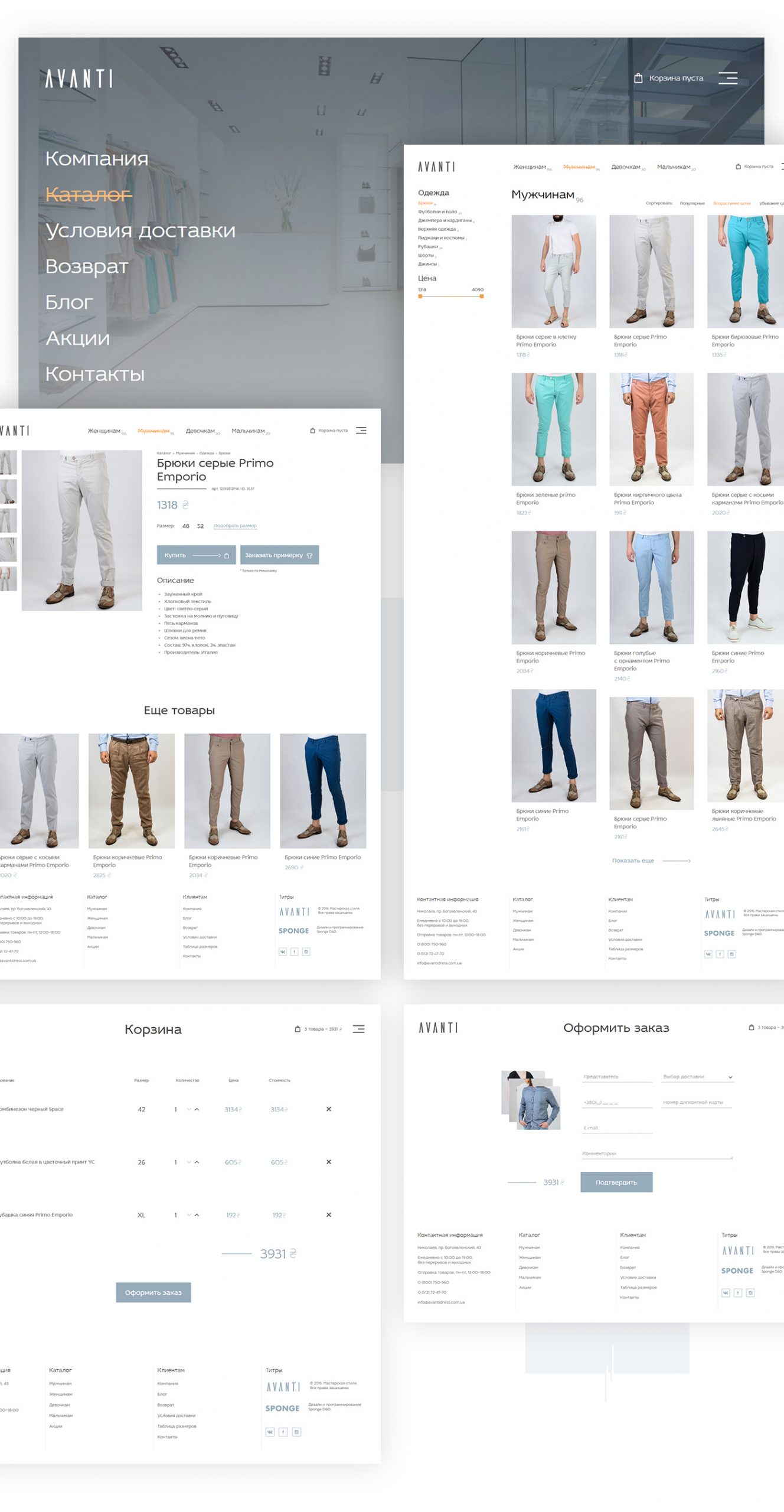
Task: Open the VK icon in the Корзина page footer
Action: pos(270,1432)
